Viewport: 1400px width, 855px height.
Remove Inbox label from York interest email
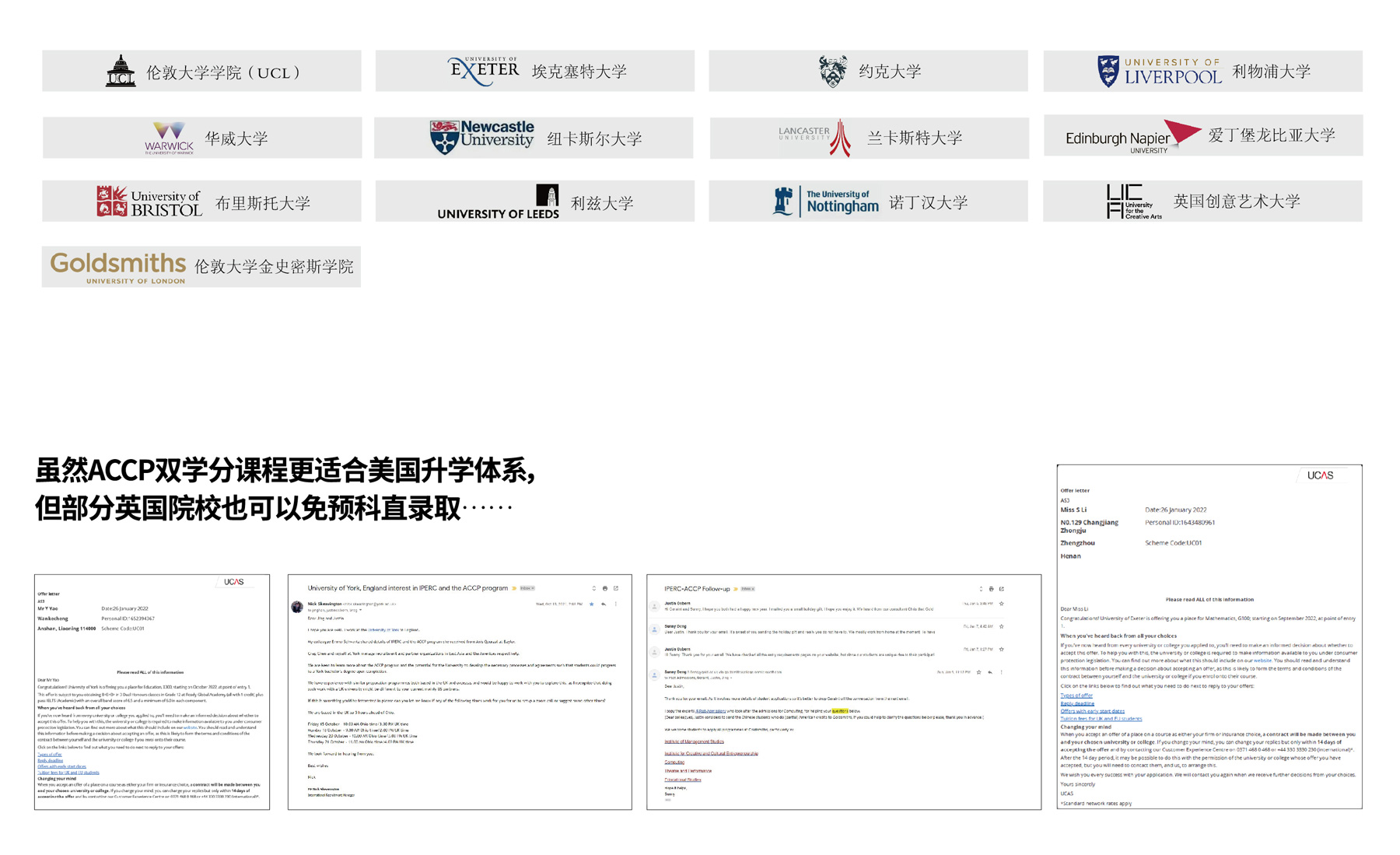(x=533, y=588)
